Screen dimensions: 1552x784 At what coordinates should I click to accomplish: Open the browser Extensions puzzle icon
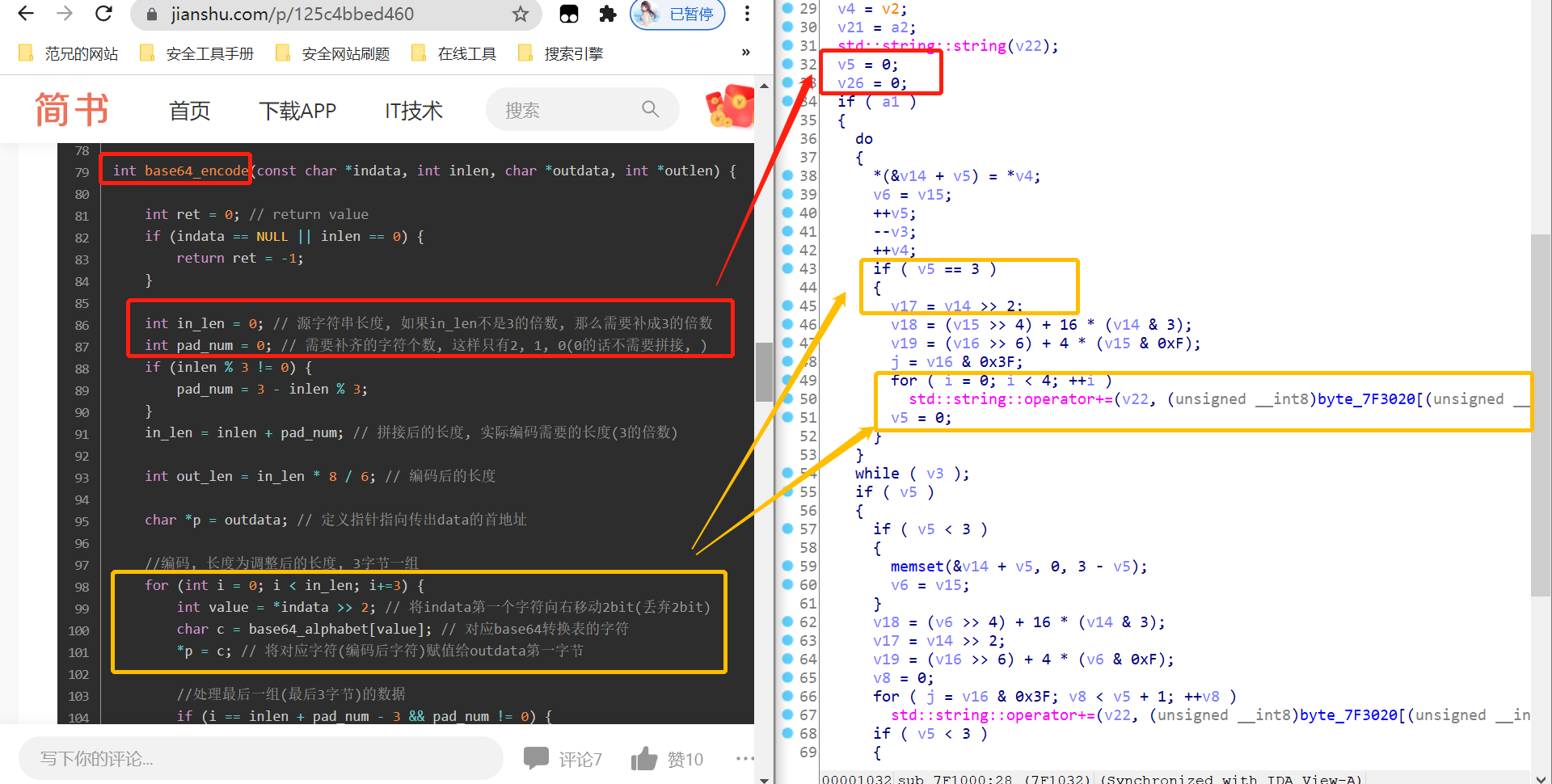click(x=608, y=14)
